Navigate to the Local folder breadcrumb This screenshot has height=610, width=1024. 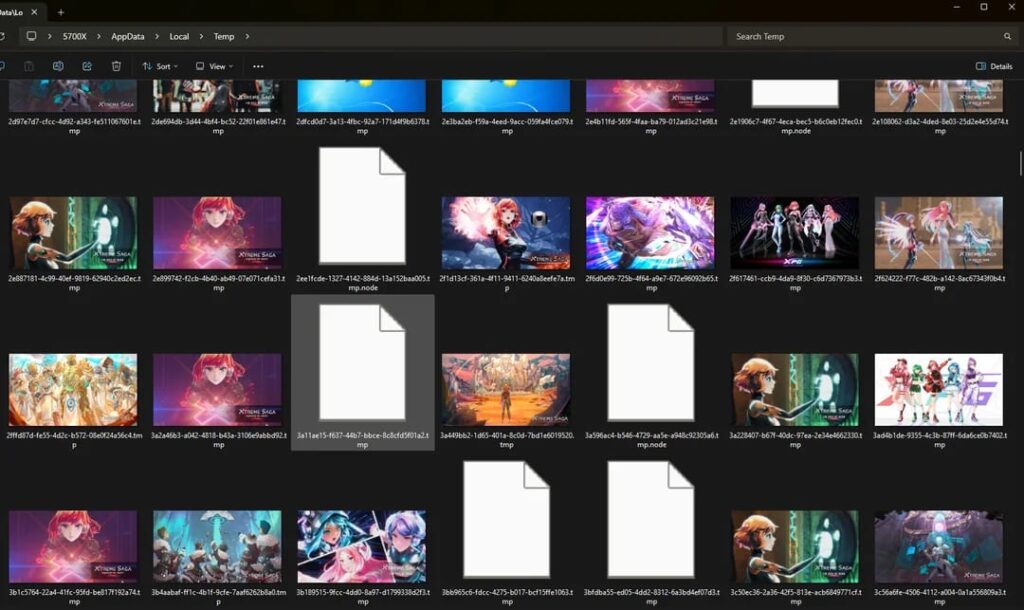[178, 36]
